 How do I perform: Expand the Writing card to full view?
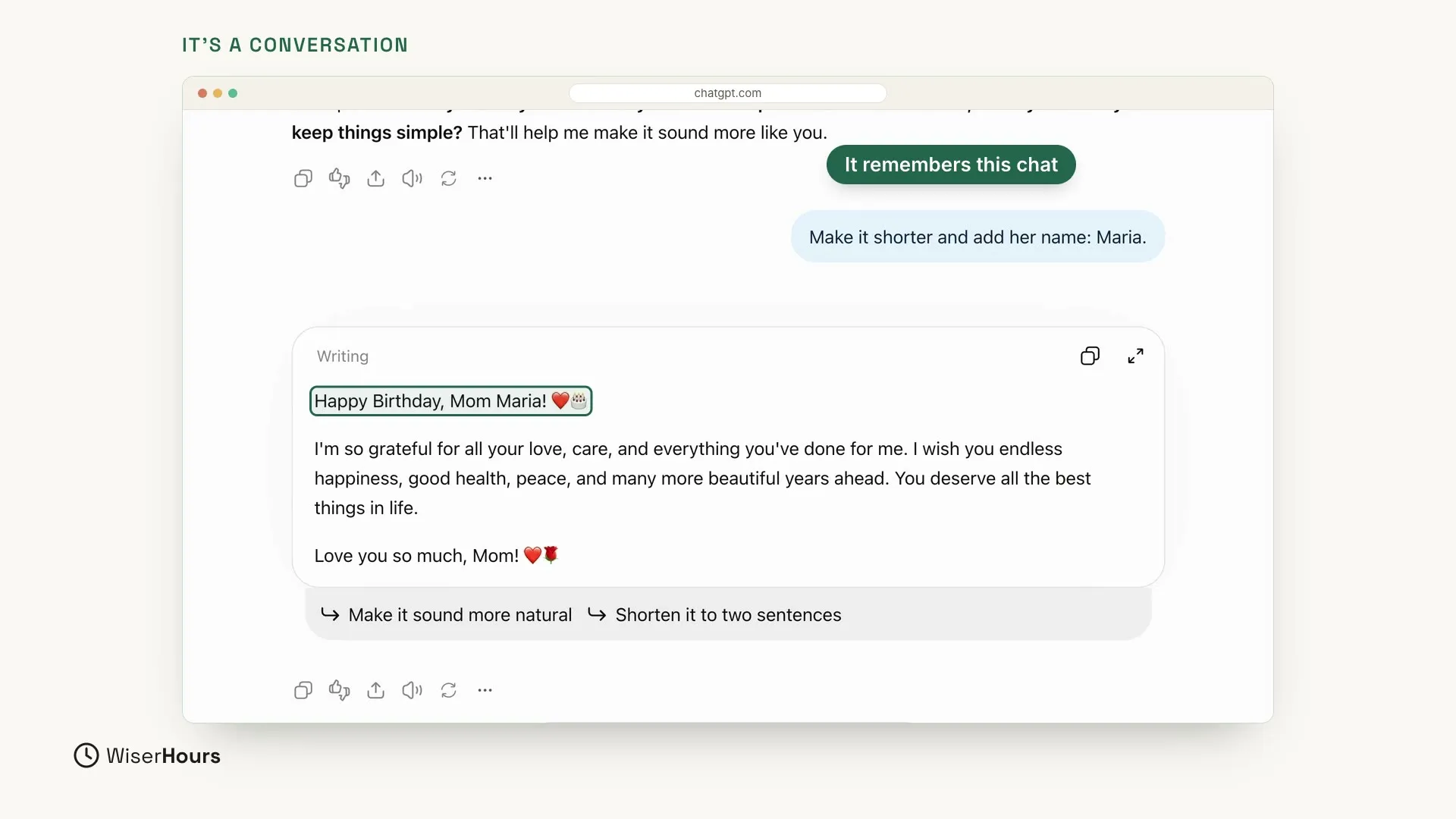coord(1135,356)
